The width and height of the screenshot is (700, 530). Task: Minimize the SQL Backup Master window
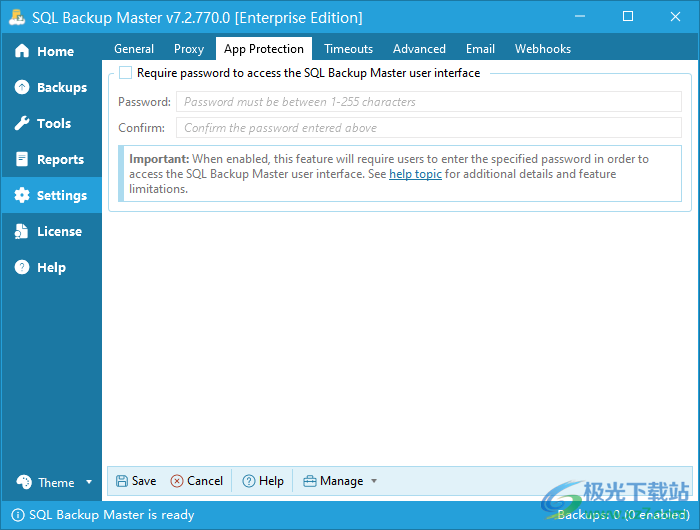(x=580, y=17)
